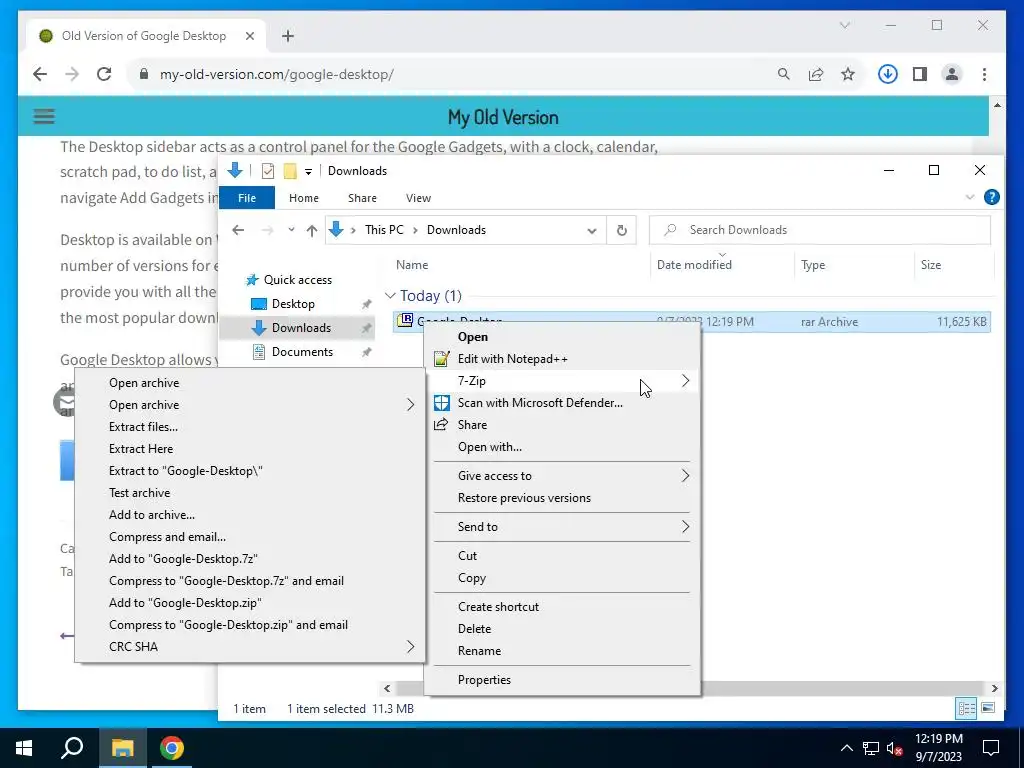The height and width of the screenshot is (768, 1024).
Task: Click File Explorer taskbar icon
Action: [122, 748]
